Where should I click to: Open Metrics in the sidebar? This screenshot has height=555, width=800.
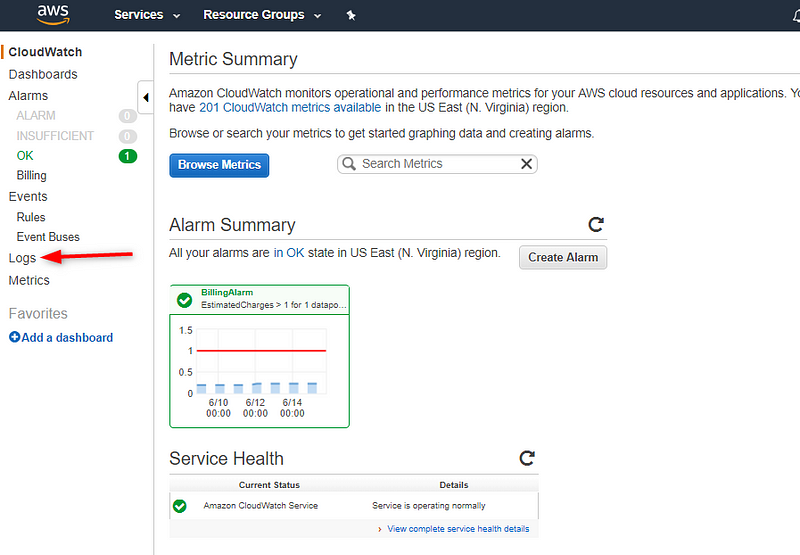[x=29, y=281]
